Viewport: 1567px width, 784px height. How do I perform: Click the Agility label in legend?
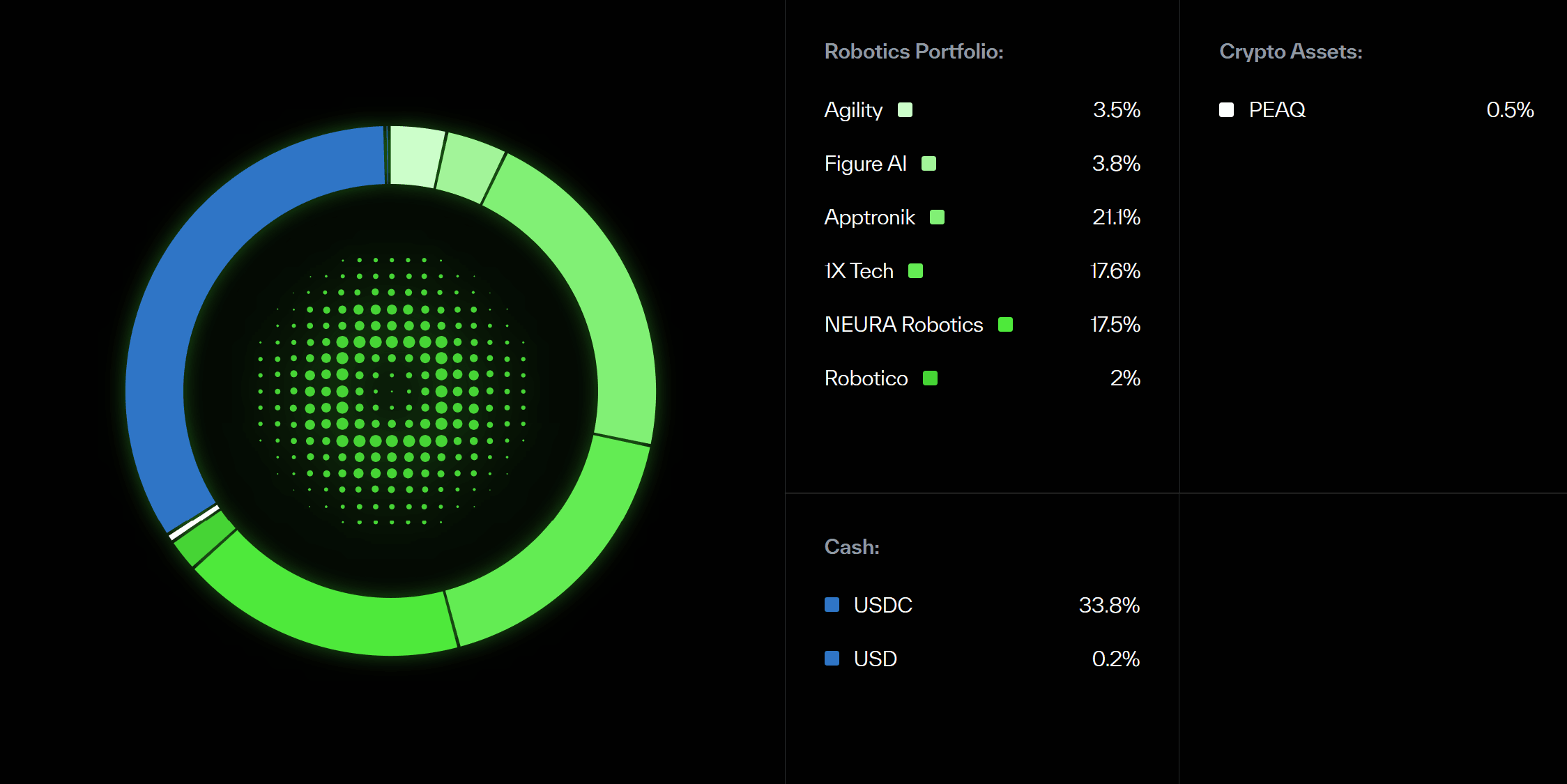pyautogui.click(x=853, y=110)
